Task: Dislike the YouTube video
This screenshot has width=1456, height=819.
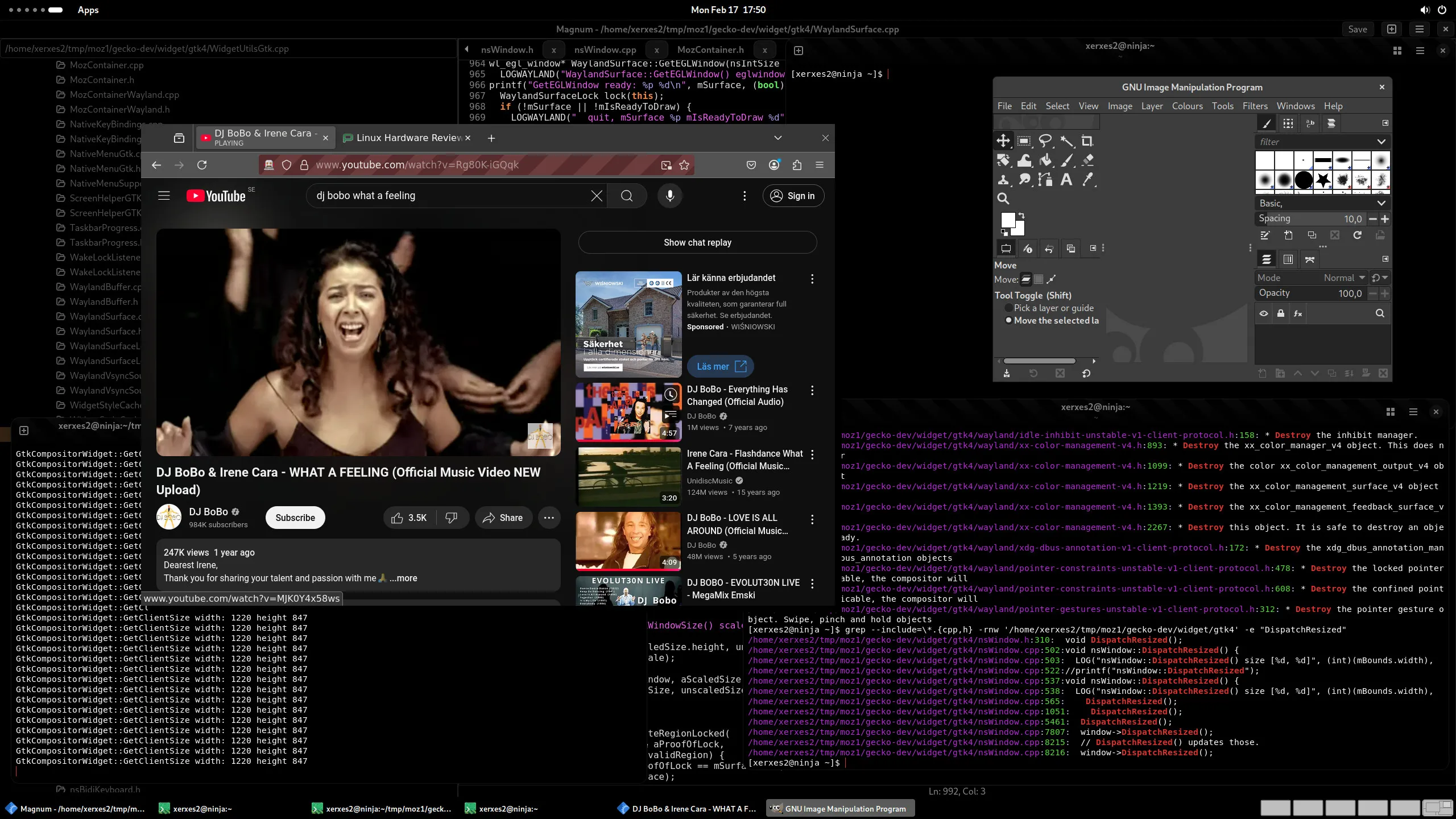Action: tap(452, 518)
